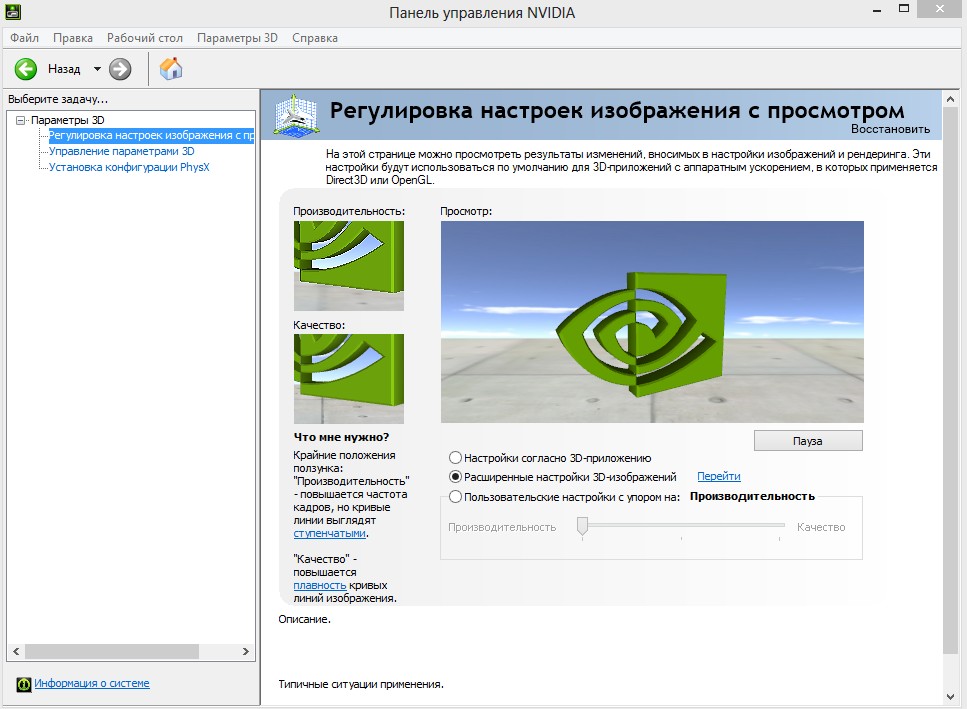967x709 pixels.
Task: Click the 3D image settings header icon
Action: coord(296,115)
